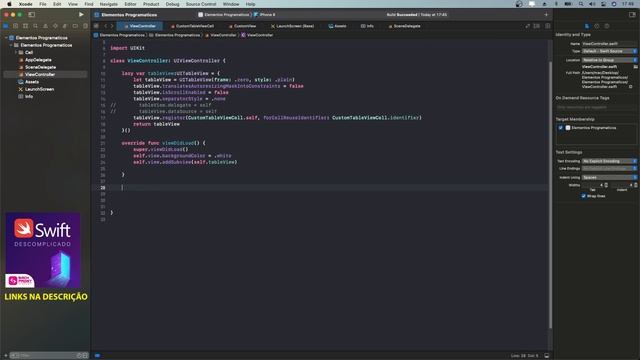The width and height of the screenshot is (640, 360).
Task: Switch to the SceneDelegate tab
Action: pos(404,26)
